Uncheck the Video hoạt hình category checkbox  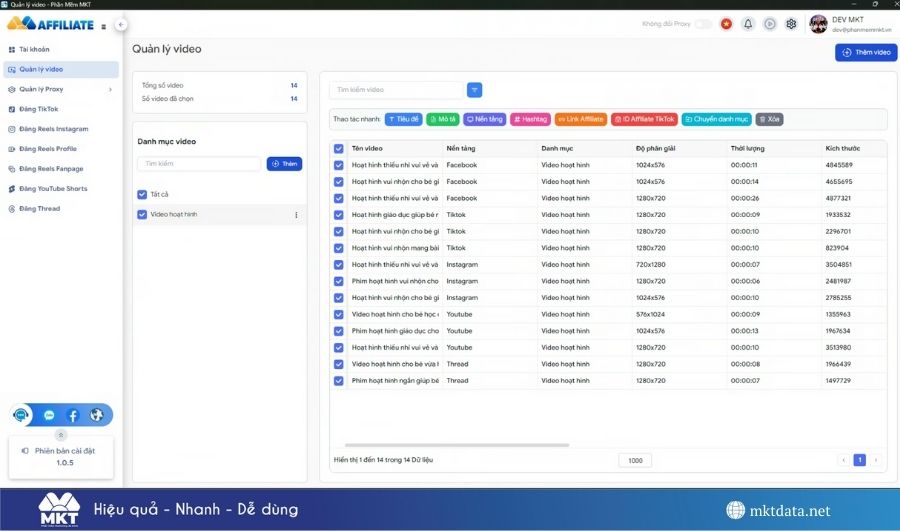[142, 215]
